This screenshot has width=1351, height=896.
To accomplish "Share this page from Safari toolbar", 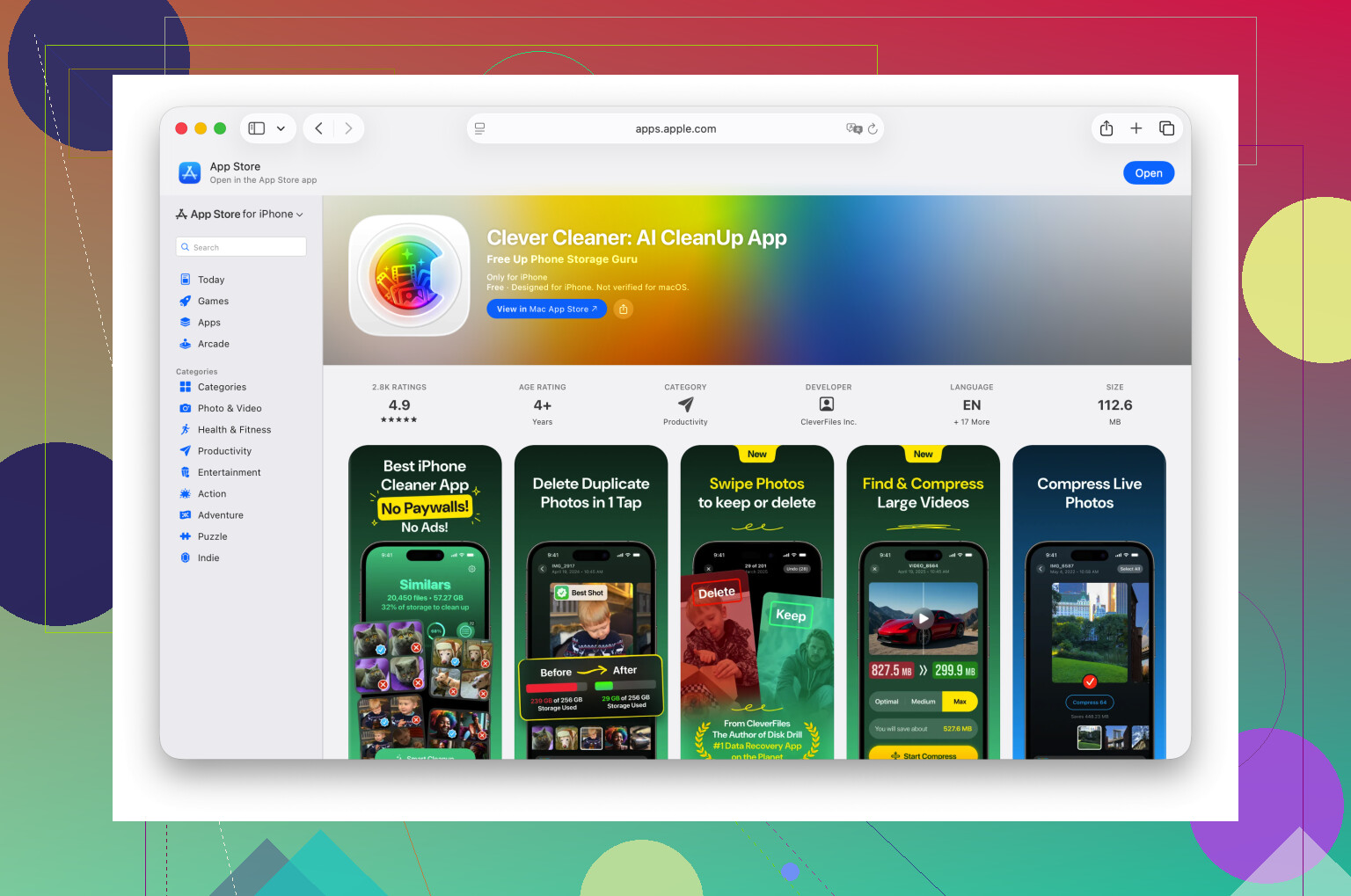I will 1106,128.
